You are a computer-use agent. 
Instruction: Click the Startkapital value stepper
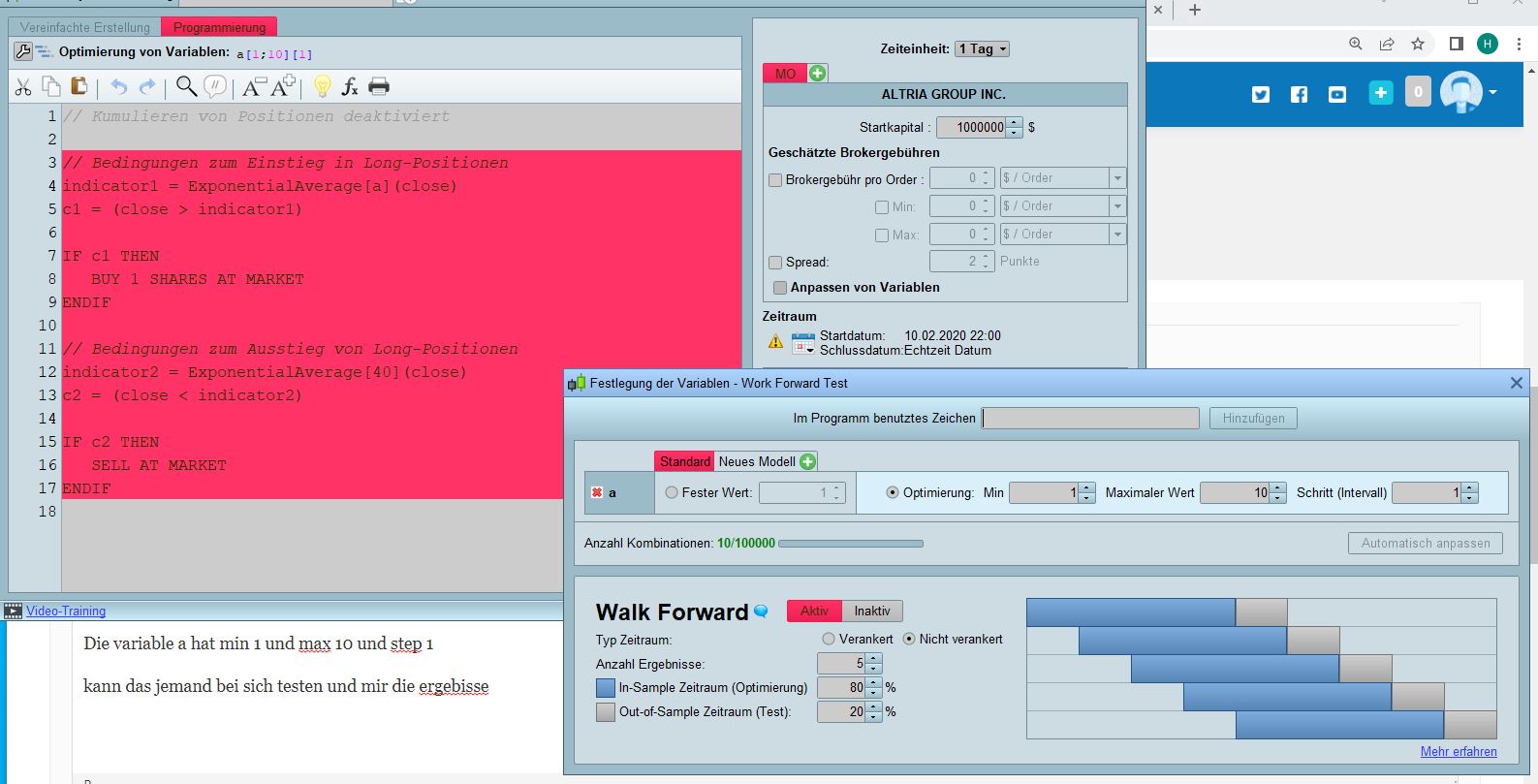[x=1015, y=127]
